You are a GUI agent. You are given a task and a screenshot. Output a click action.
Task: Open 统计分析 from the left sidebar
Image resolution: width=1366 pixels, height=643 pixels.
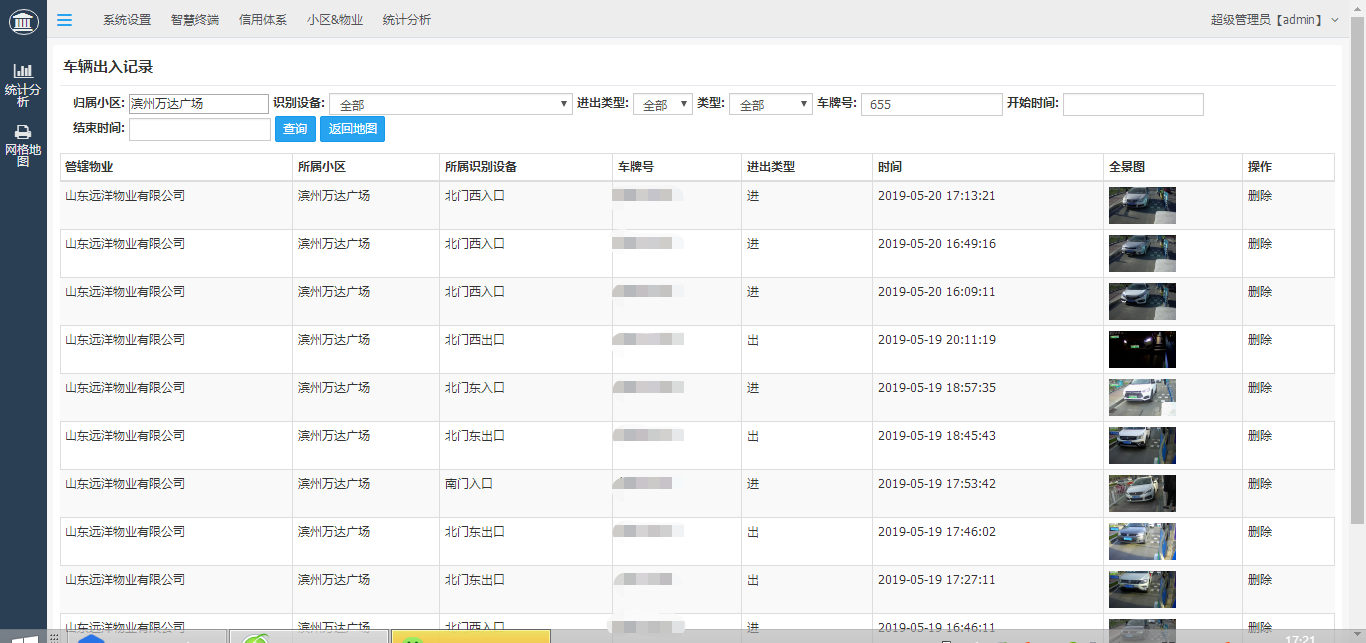(x=23, y=85)
